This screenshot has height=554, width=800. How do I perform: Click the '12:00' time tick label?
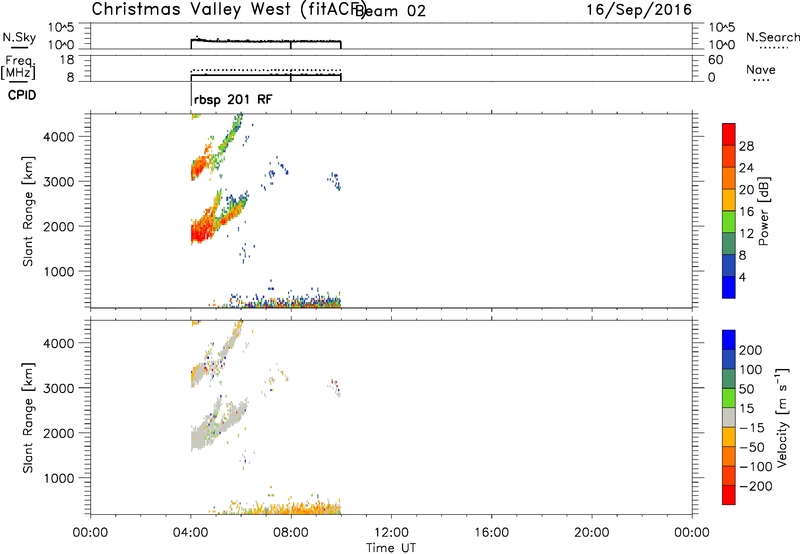pyautogui.click(x=391, y=533)
